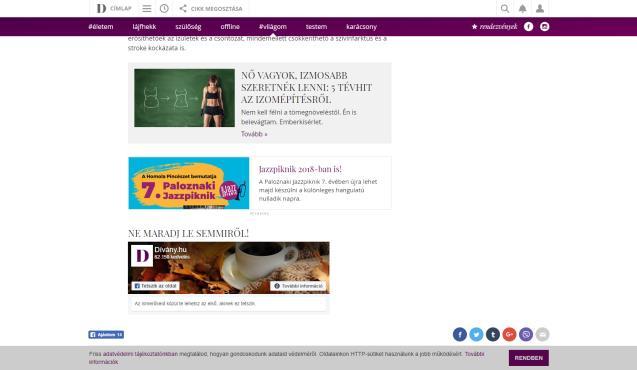
Task: Click the clock history icon
Action: [x=164, y=9]
